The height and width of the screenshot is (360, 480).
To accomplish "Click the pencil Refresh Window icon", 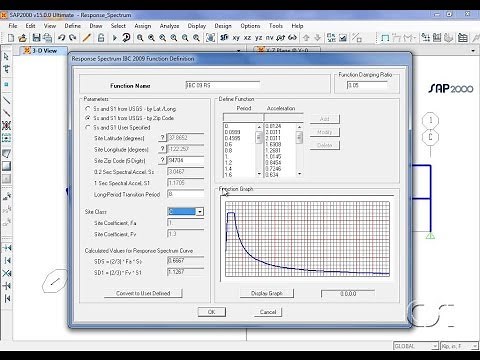I will tap(87, 38).
